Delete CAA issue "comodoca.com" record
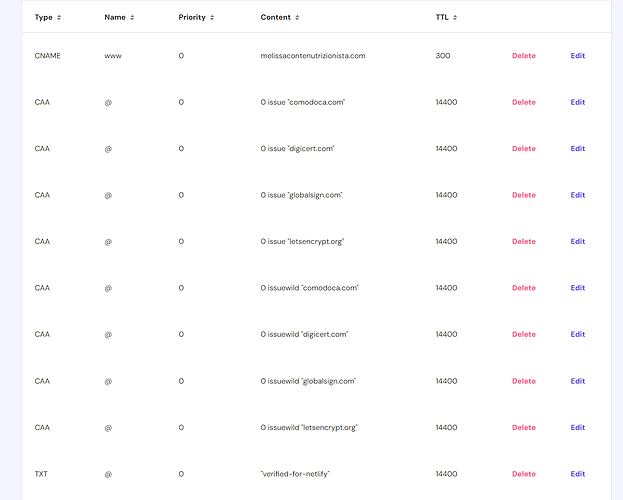Image resolution: width=623 pixels, height=500 pixels. (523, 102)
